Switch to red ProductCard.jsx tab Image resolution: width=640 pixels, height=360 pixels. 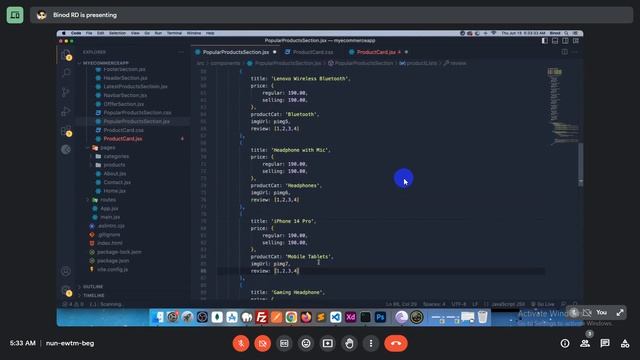click(x=376, y=52)
